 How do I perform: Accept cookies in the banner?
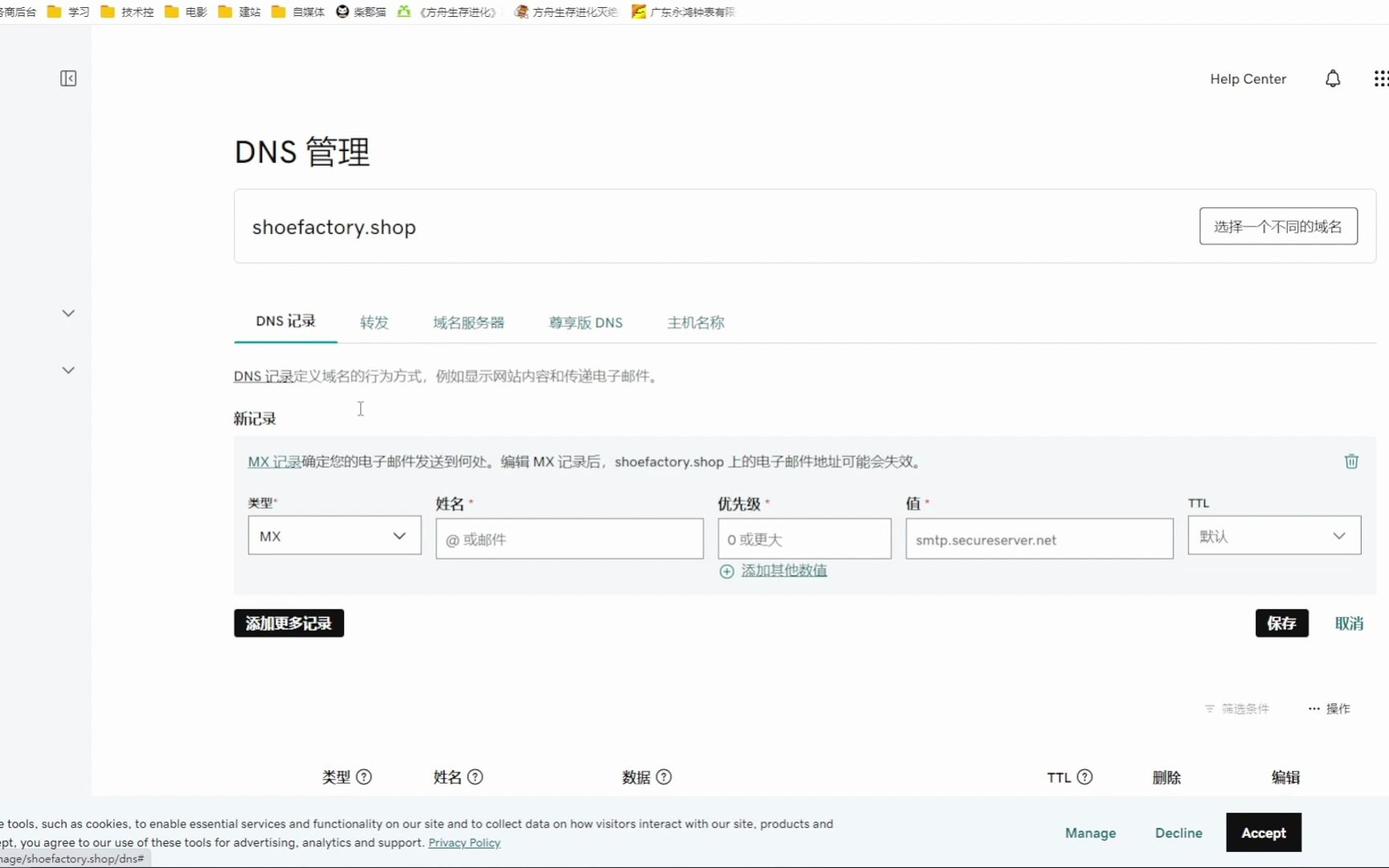pyautogui.click(x=1263, y=833)
